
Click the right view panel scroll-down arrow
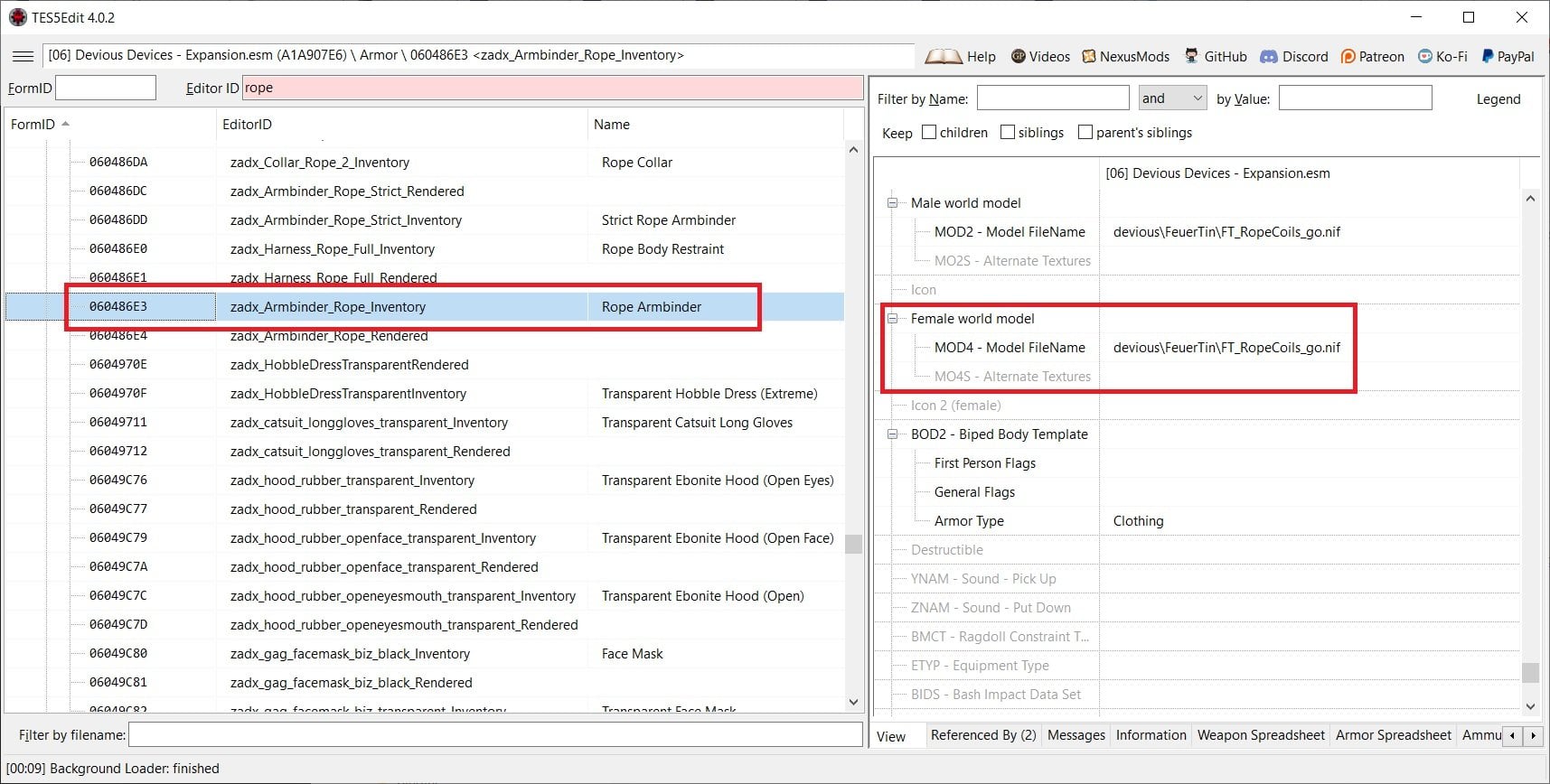[1530, 706]
